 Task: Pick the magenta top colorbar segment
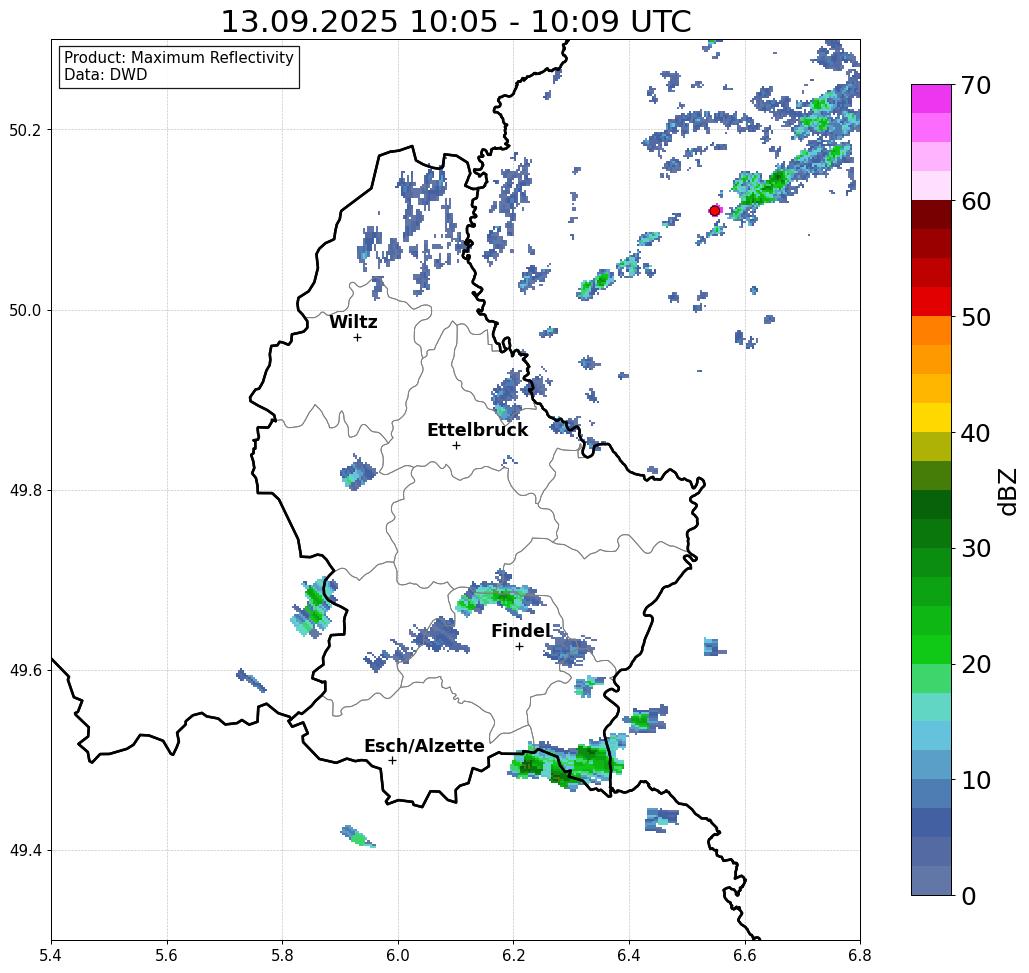pyautogui.click(x=931, y=99)
